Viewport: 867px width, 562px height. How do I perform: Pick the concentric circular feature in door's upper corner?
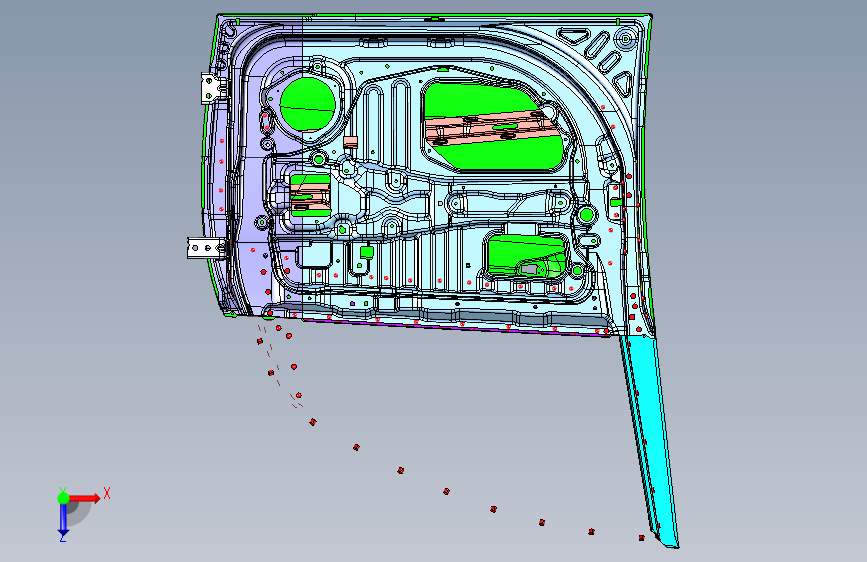626,39
